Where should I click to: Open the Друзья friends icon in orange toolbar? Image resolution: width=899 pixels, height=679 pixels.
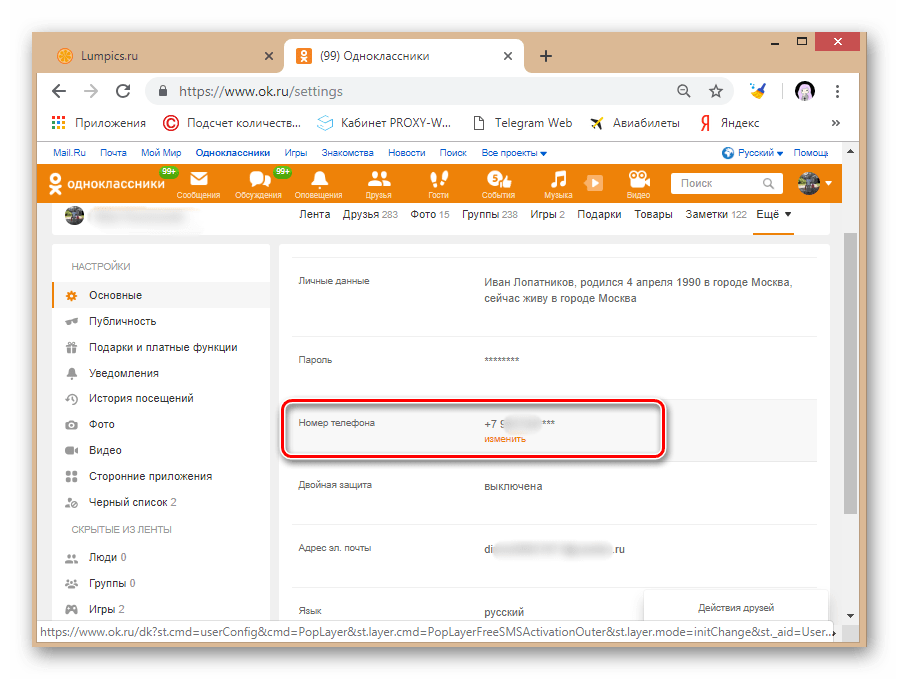[x=378, y=180]
